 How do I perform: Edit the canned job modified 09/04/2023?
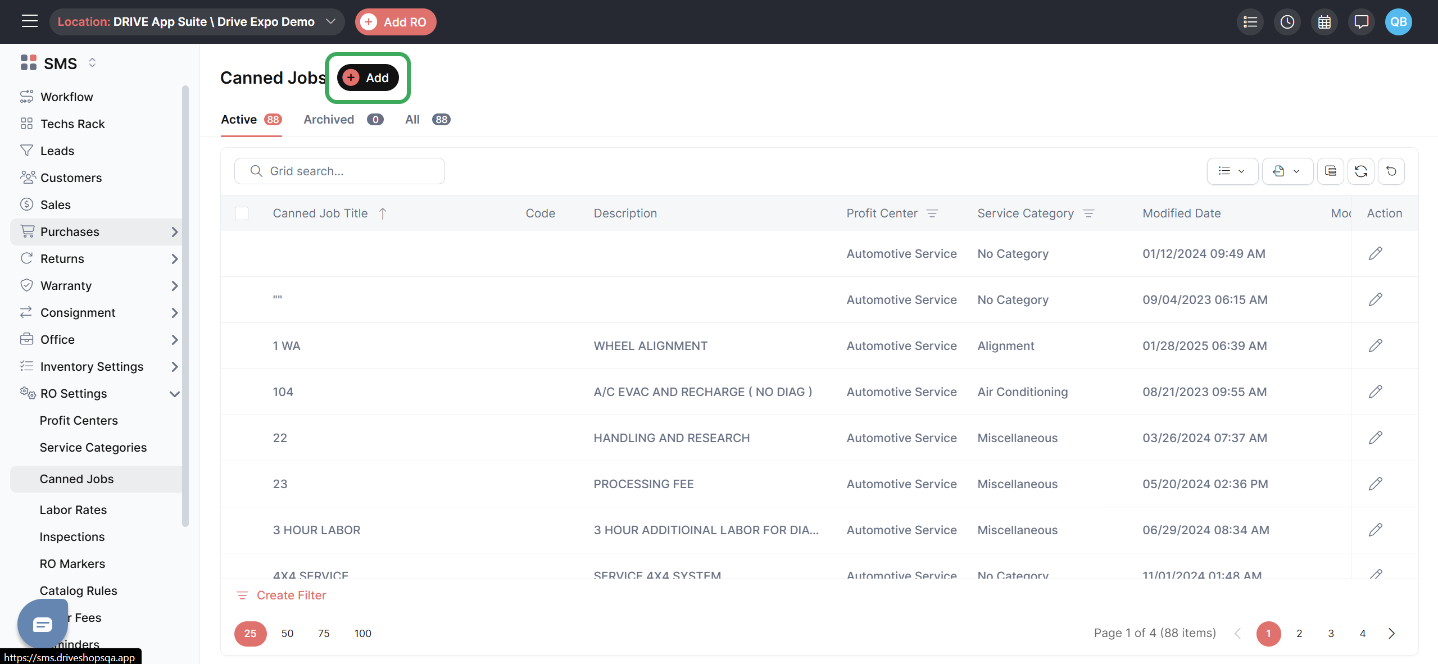tap(1375, 300)
